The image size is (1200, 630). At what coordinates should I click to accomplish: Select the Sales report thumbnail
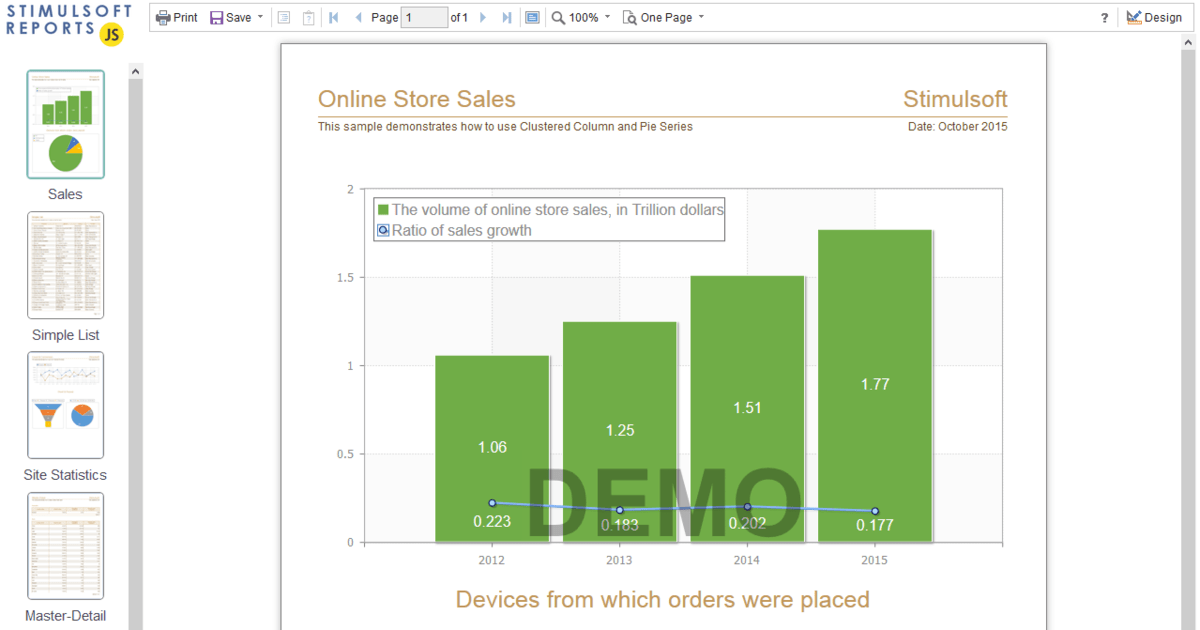[x=65, y=124]
